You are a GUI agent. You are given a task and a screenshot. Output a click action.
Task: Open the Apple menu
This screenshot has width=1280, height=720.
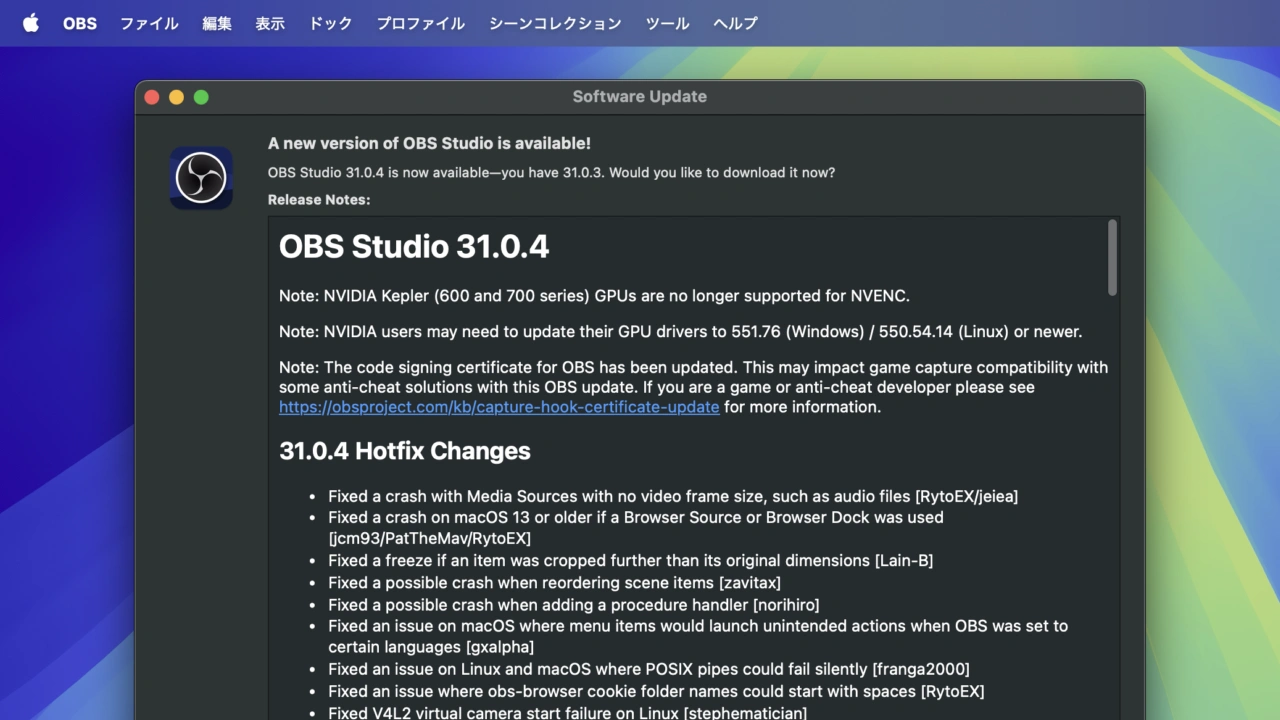tap(31, 23)
